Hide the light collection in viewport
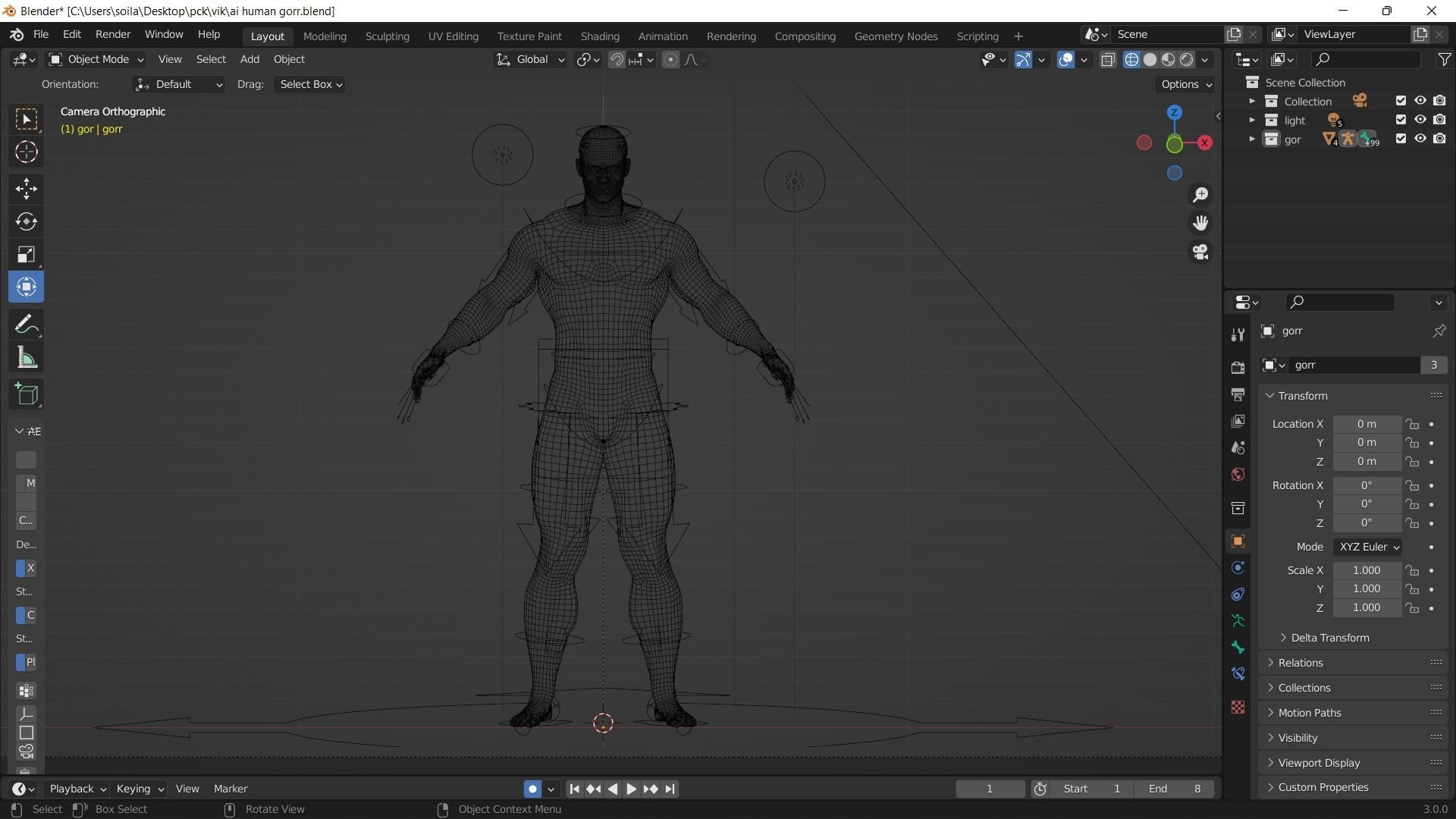1456x819 pixels. point(1420,120)
